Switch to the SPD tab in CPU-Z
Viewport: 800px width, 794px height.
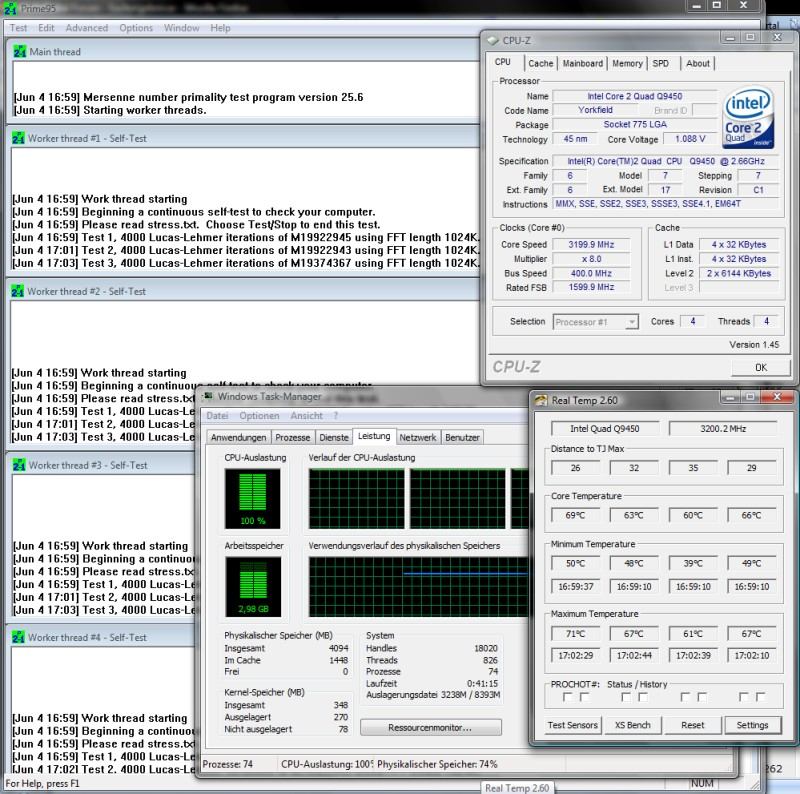(x=661, y=63)
